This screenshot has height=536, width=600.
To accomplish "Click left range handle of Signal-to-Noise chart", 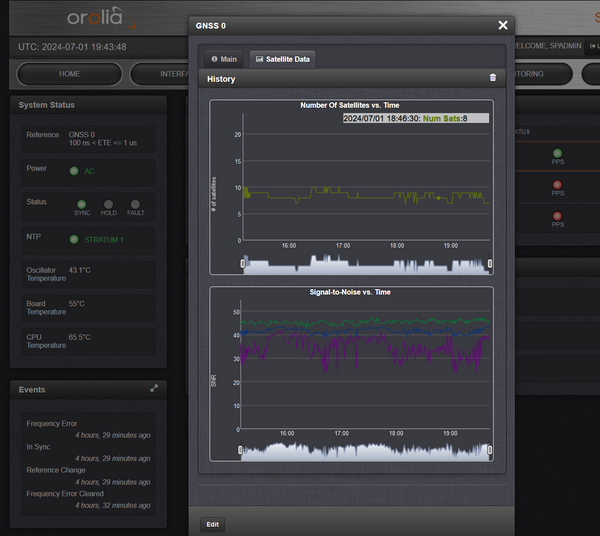I will (240, 450).
